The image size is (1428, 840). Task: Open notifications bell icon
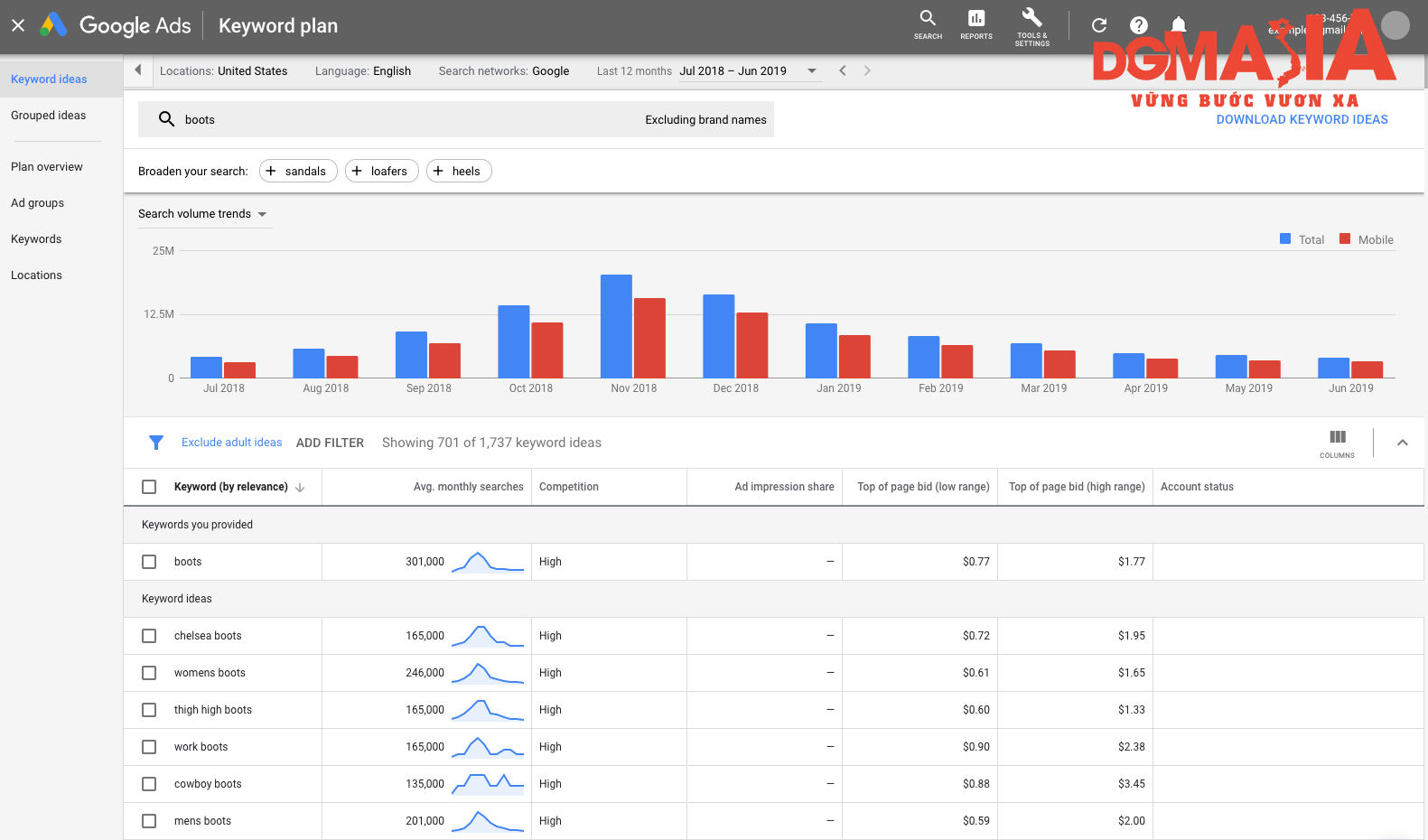(1179, 25)
